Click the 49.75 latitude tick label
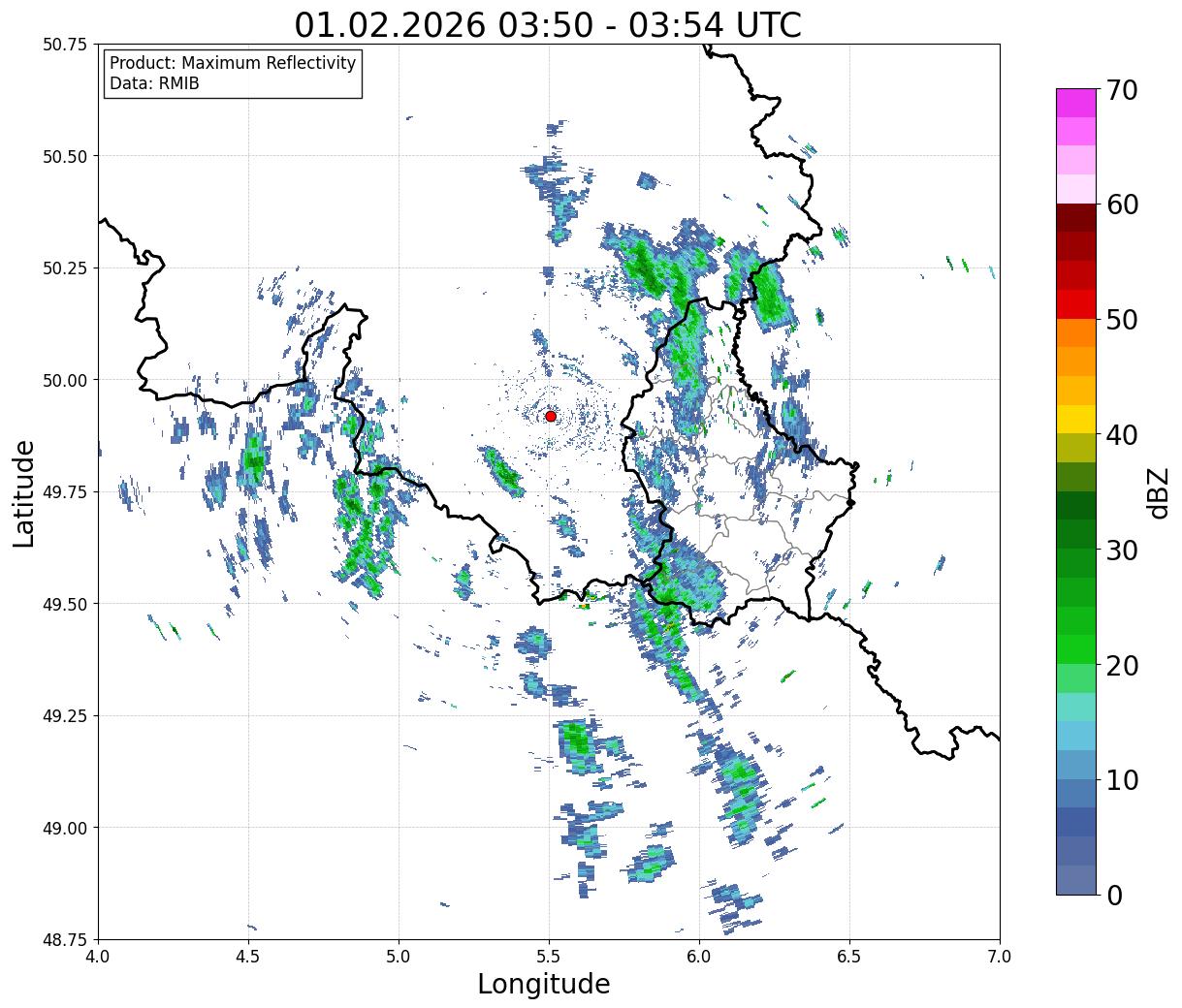 66,492
